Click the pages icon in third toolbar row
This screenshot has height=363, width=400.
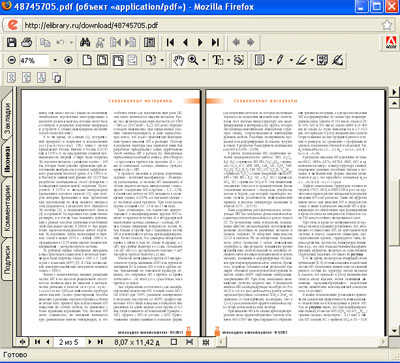(57, 78)
